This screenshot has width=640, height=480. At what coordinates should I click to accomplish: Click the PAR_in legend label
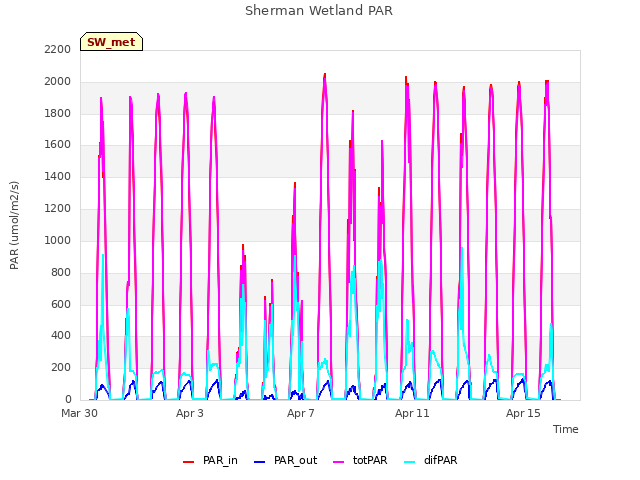[220, 460]
